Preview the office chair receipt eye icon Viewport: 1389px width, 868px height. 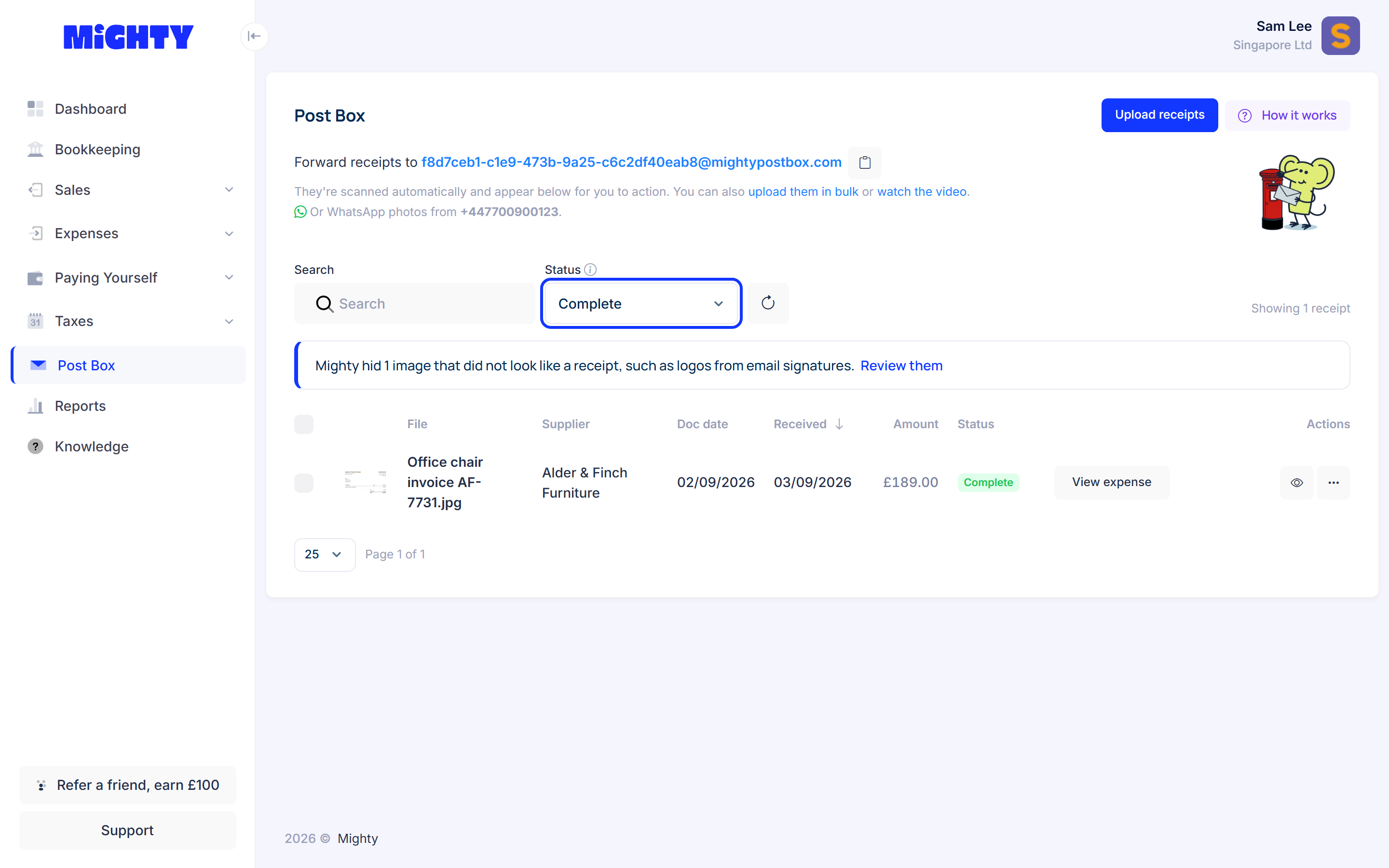[1296, 483]
